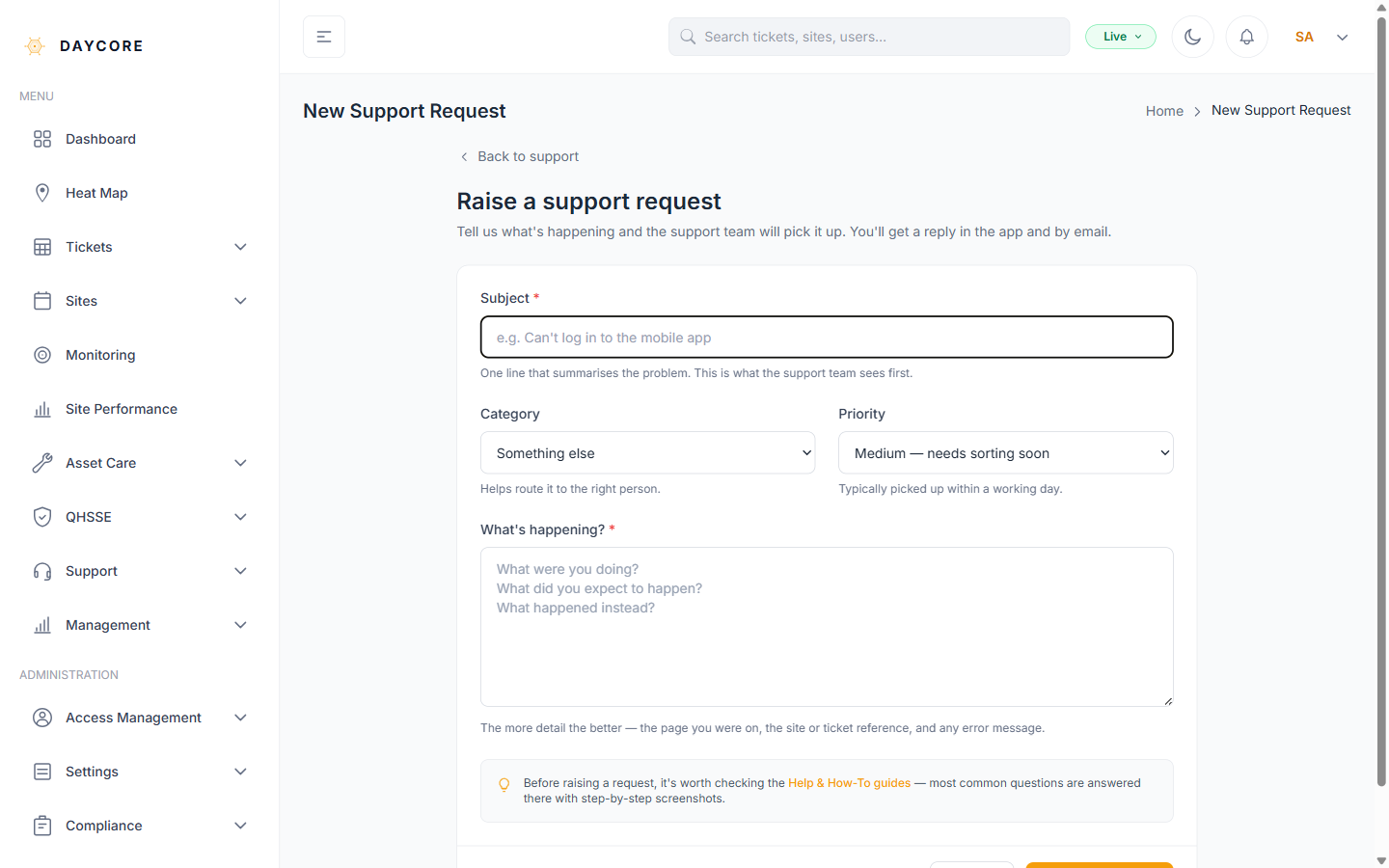The width and height of the screenshot is (1389, 868).
Task: Click the Management chart icon
Action: [42, 625]
